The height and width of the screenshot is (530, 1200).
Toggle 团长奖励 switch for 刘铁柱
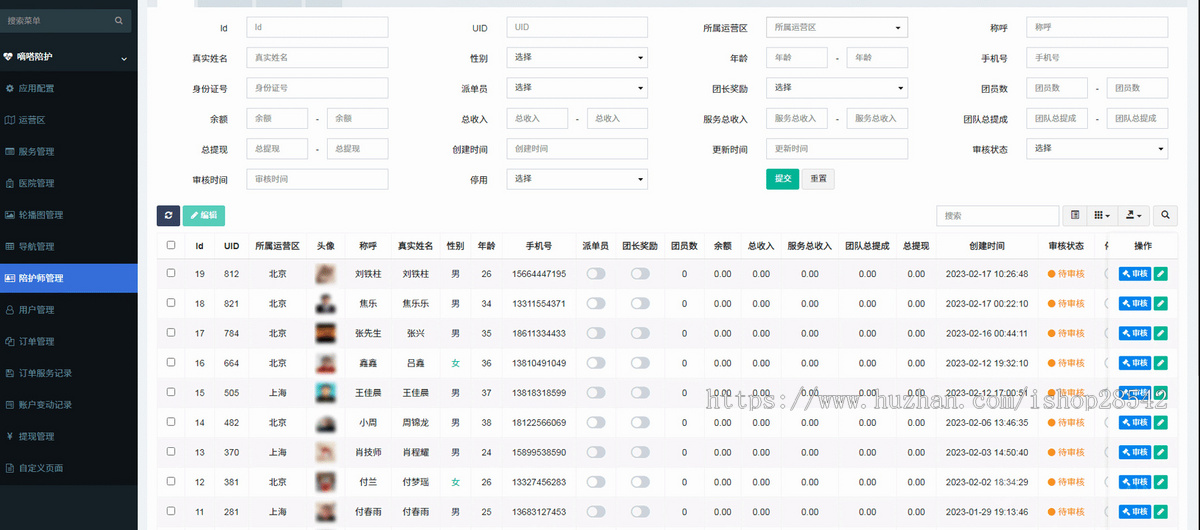pos(640,273)
